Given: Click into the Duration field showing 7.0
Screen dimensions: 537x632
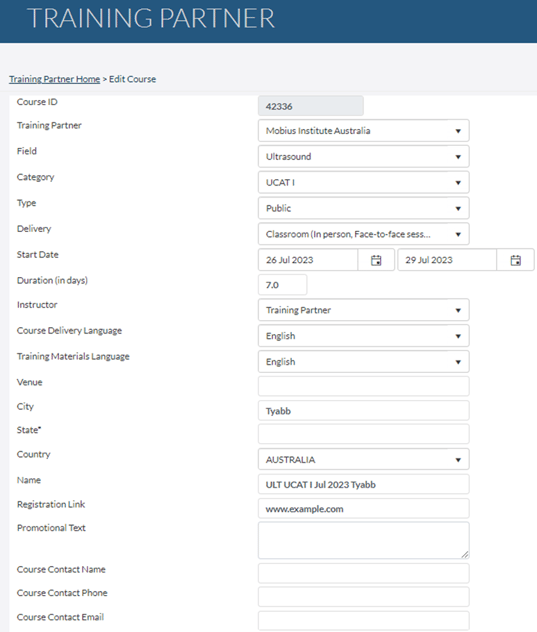Looking at the screenshot, I should pos(282,285).
